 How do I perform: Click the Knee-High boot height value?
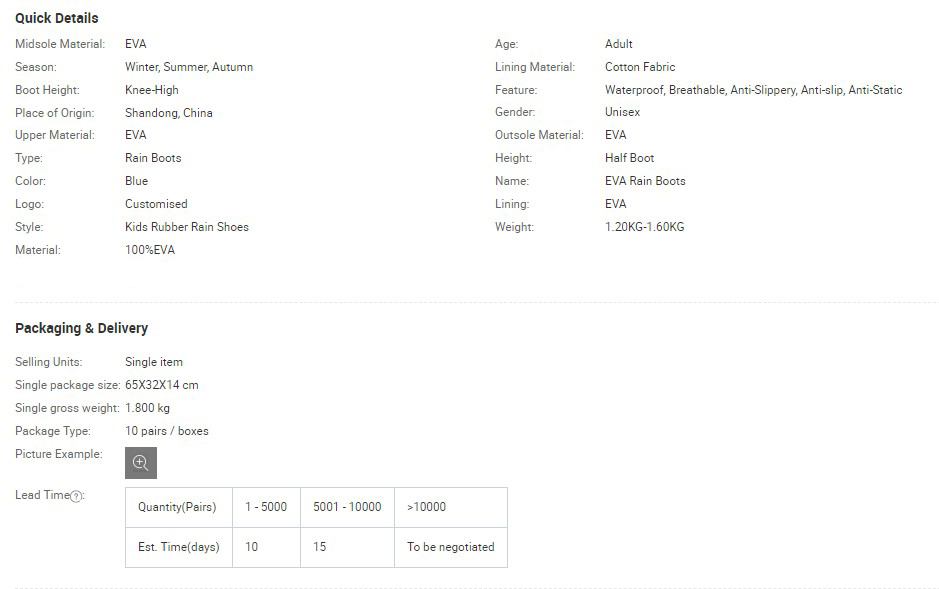pos(152,90)
